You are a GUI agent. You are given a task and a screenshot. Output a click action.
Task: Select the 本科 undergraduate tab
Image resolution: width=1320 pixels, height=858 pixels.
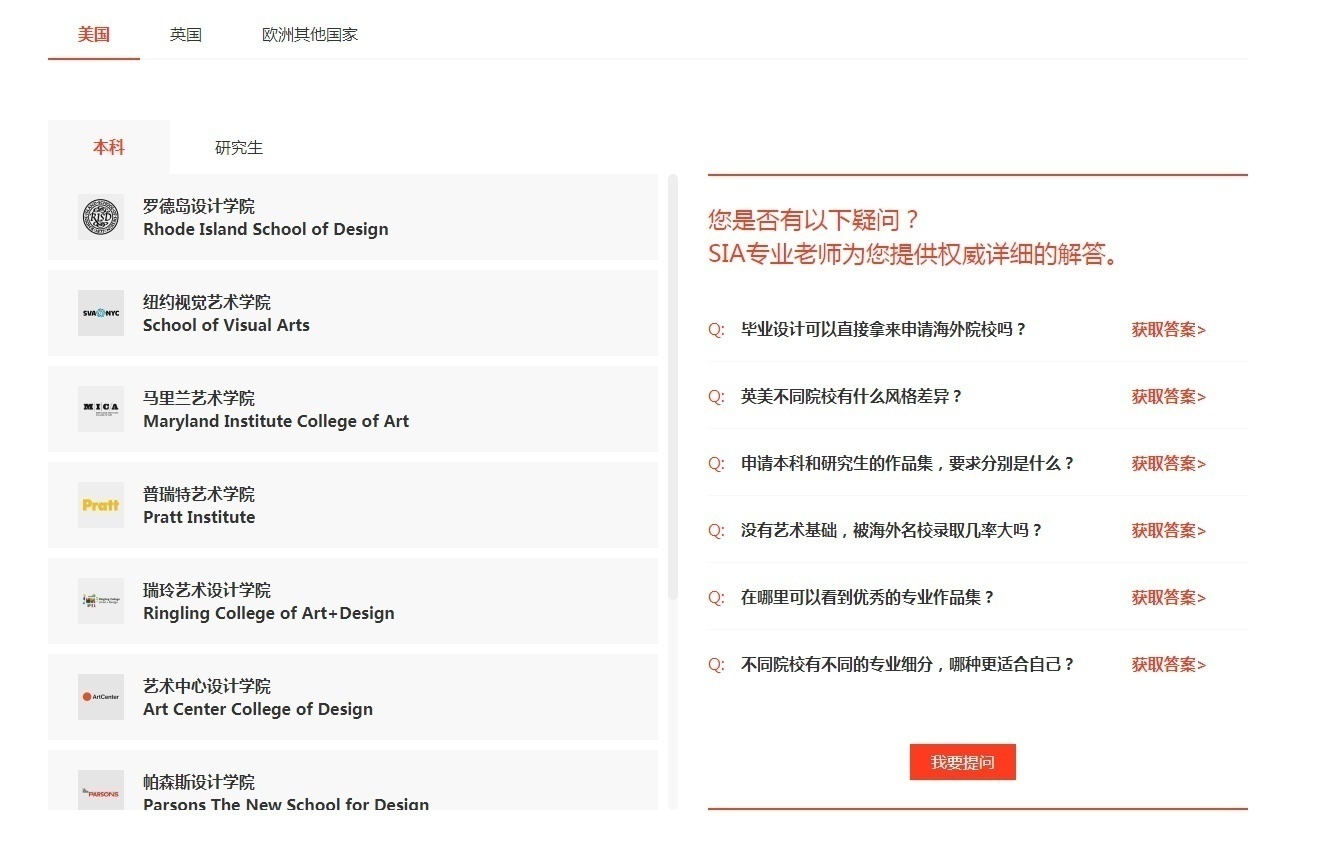pos(109,147)
